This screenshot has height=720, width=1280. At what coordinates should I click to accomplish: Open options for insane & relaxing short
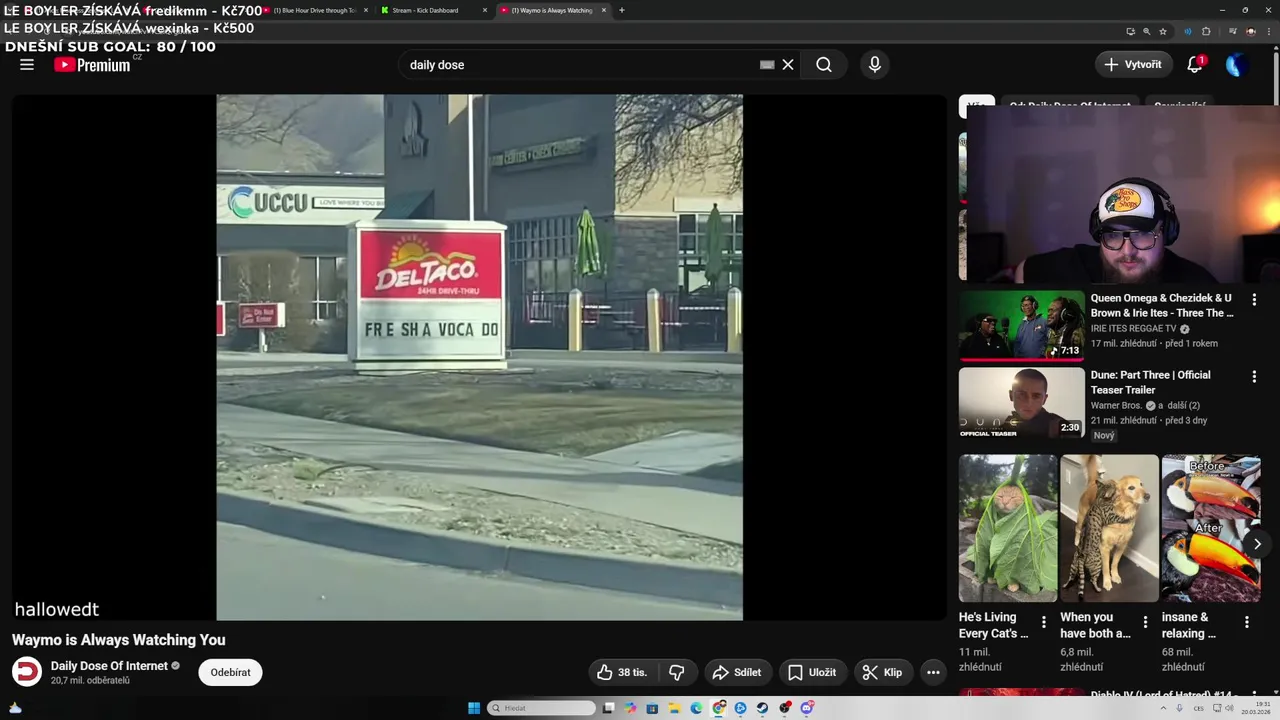click(1246, 623)
